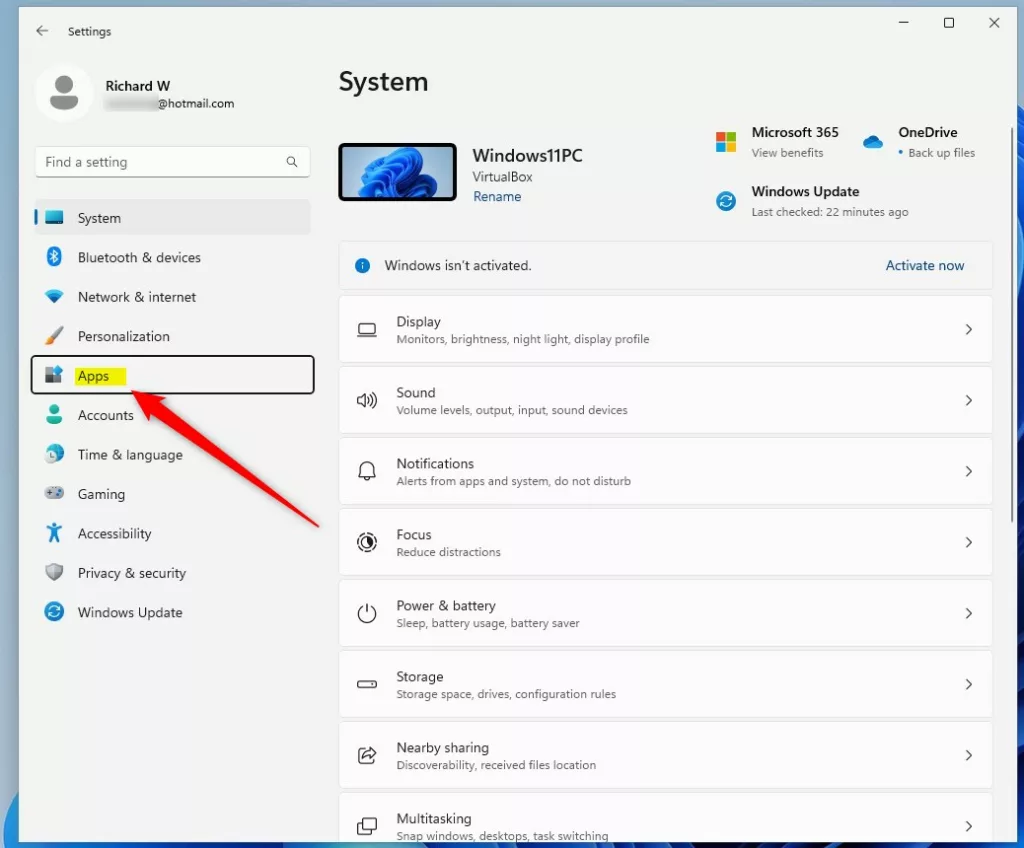Click the Notifications bell icon

coord(367,471)
